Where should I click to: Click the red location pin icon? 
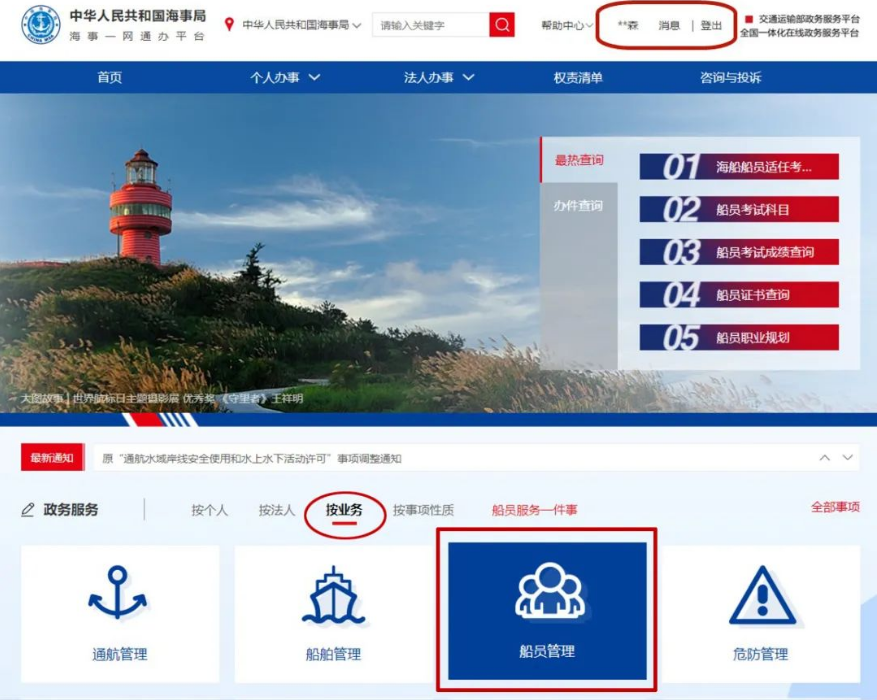coord(230,25)
